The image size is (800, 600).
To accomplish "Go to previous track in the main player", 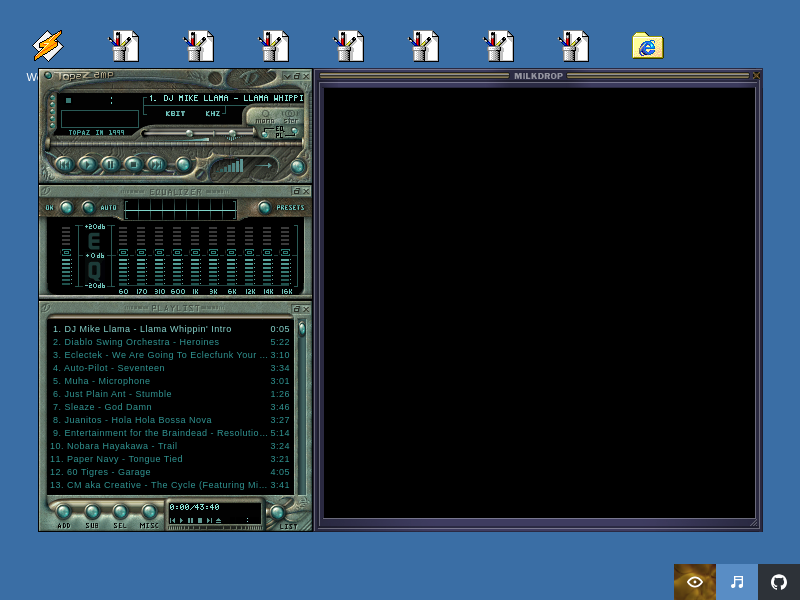I will pos(64,164).
